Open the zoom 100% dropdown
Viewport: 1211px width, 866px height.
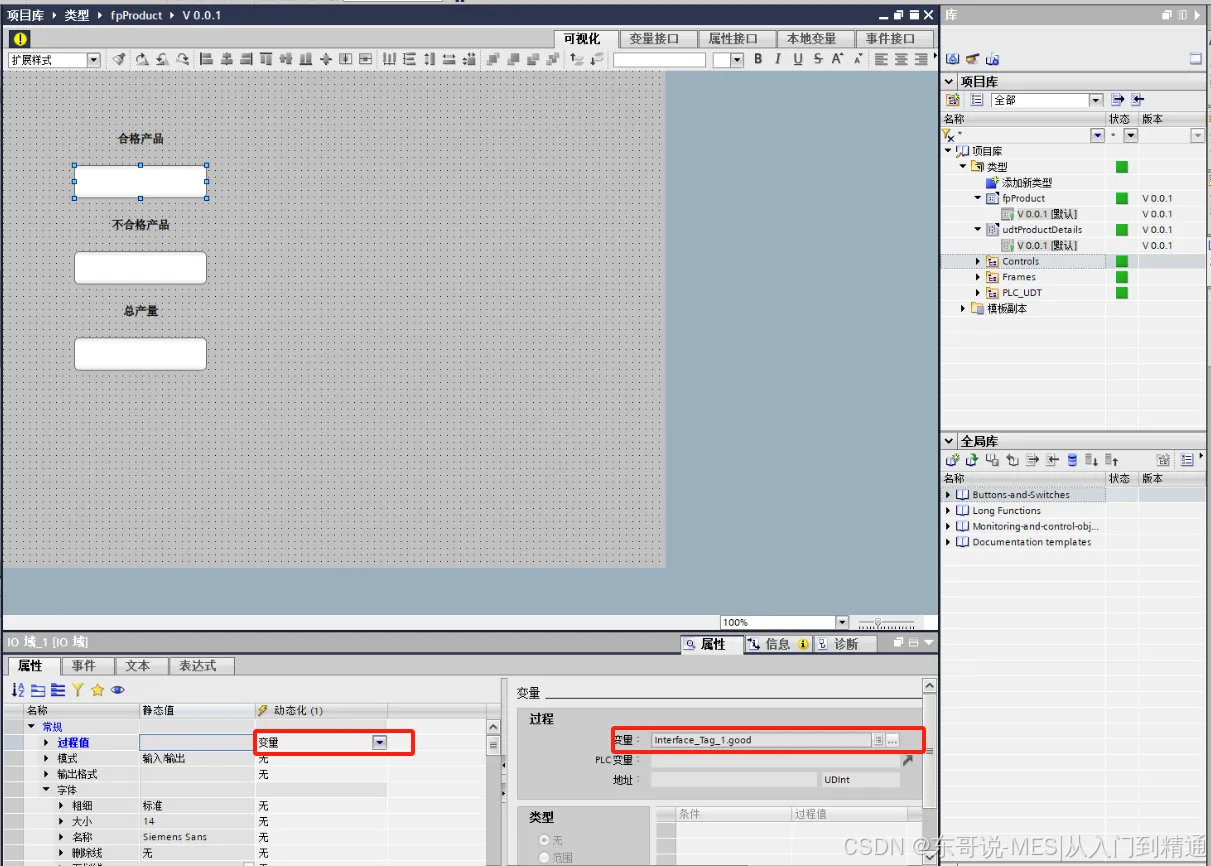pyautogui.click(x=842, y=622)
